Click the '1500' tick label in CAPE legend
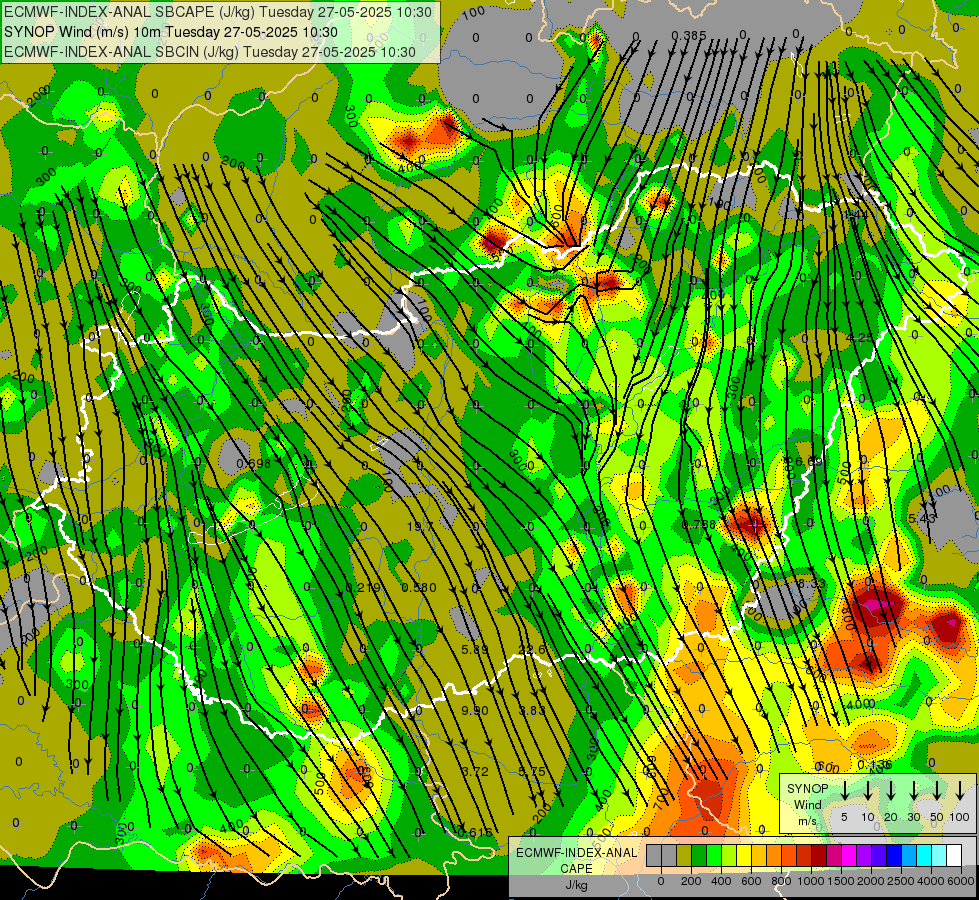This screenshot has height=900, width=979. 841,881
